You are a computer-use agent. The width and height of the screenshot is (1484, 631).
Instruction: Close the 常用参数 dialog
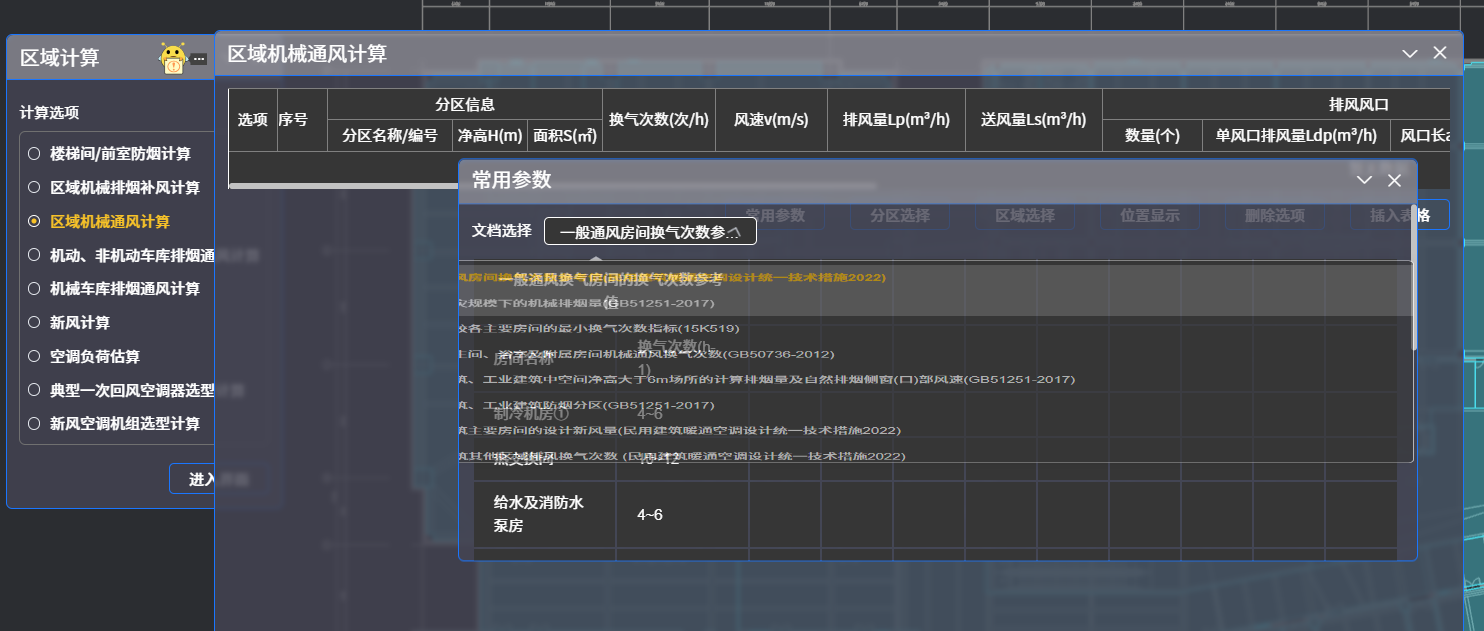point(1394,180)
